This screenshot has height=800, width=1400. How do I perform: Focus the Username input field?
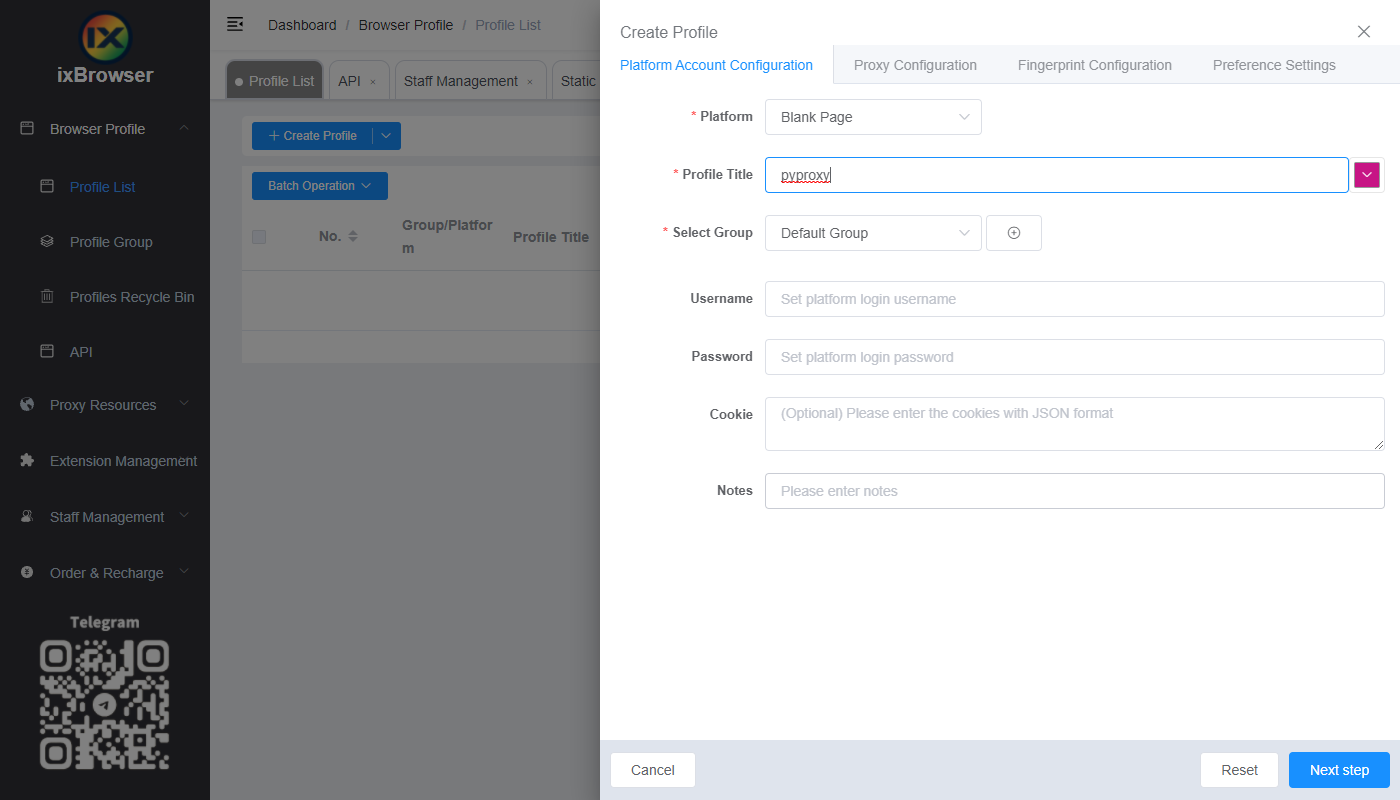[x=1075, y=299]
